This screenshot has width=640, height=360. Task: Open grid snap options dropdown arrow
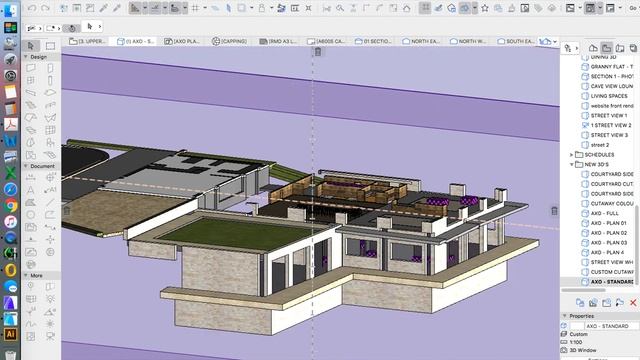pos(205,8)
